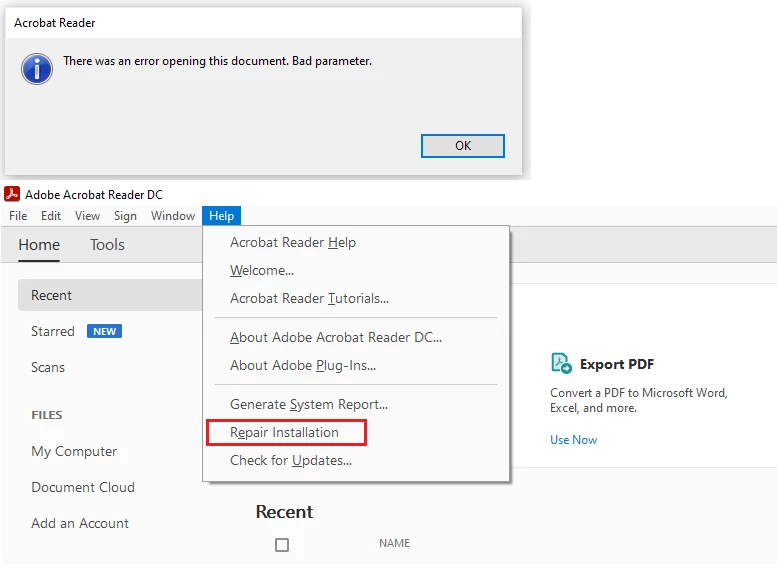
Task: Open Document Cloud in the sidebar
Action: pos(83,487)
